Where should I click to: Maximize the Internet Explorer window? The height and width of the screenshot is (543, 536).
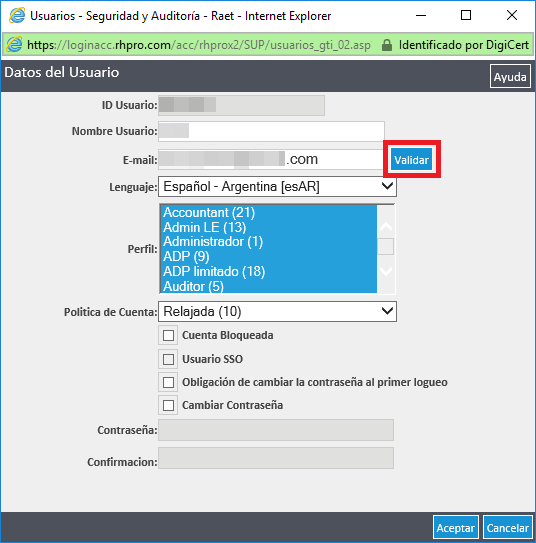tap(466, 15)
